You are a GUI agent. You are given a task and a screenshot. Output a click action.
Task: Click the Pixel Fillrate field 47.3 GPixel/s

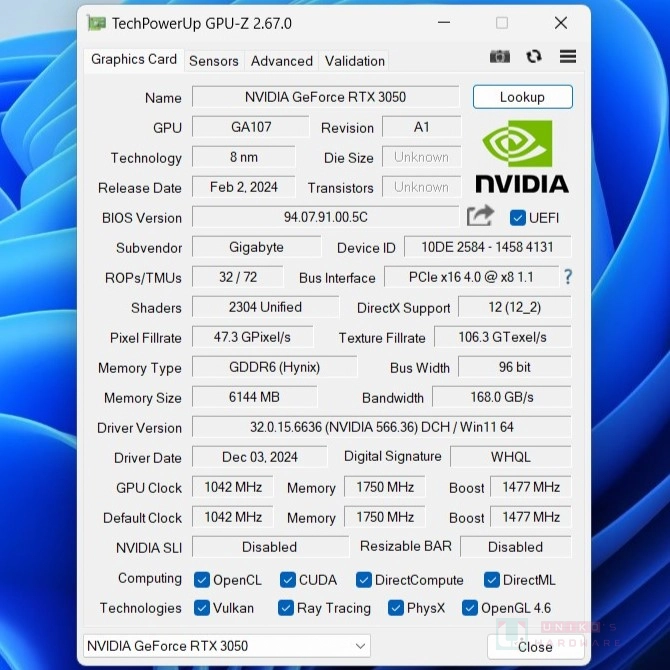tap(253, 337)
